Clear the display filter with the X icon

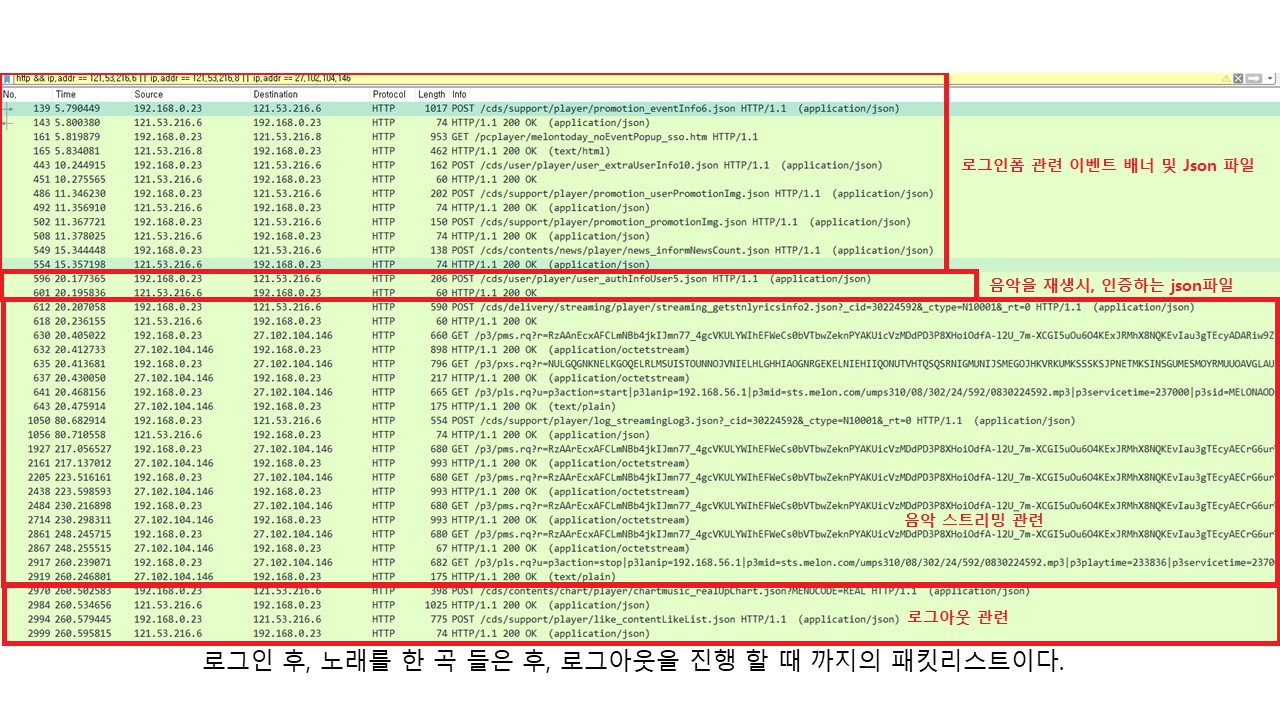tap(1238, 78)
